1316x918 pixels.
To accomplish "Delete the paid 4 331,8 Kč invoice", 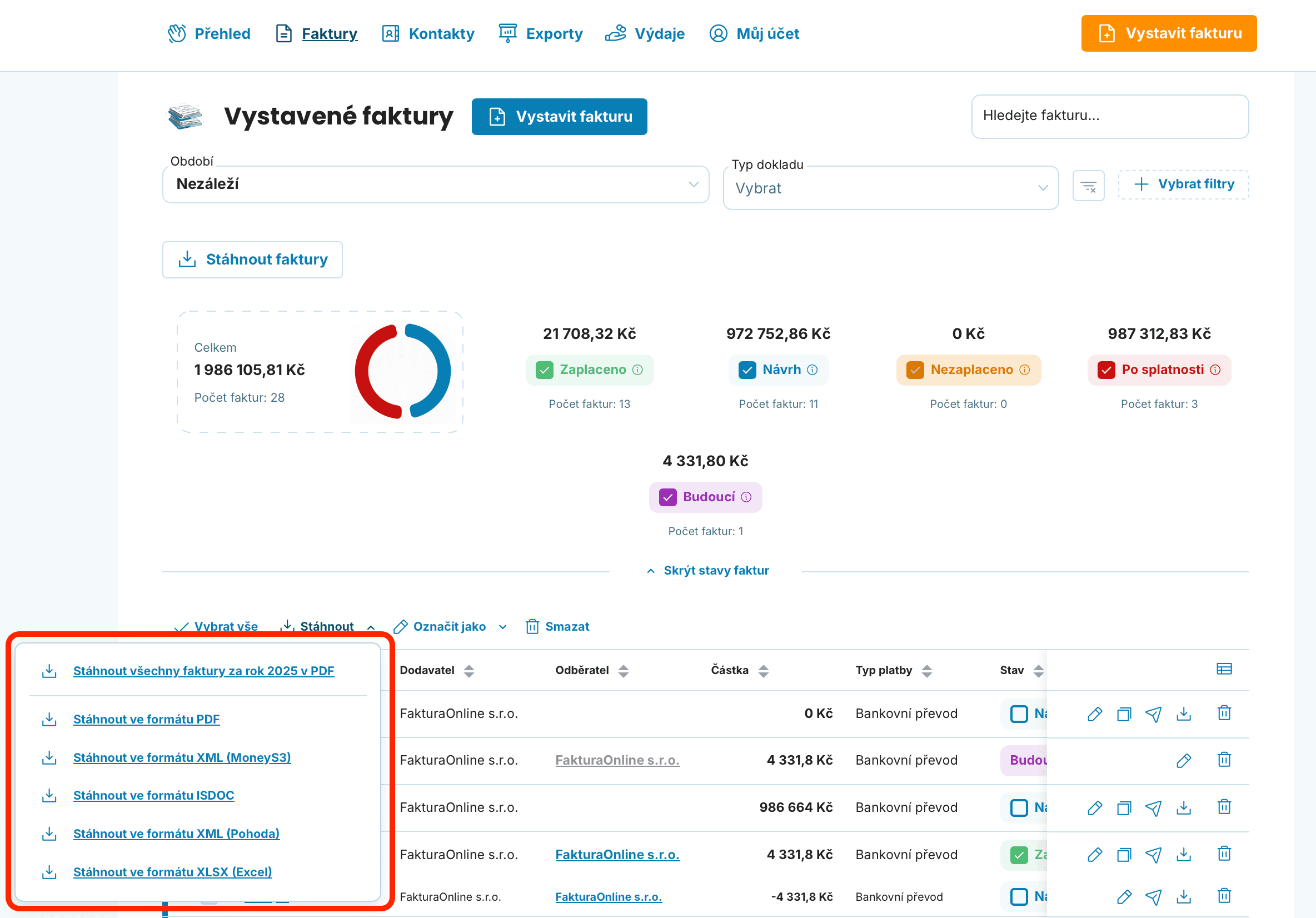I will (x=1224, y=854).
